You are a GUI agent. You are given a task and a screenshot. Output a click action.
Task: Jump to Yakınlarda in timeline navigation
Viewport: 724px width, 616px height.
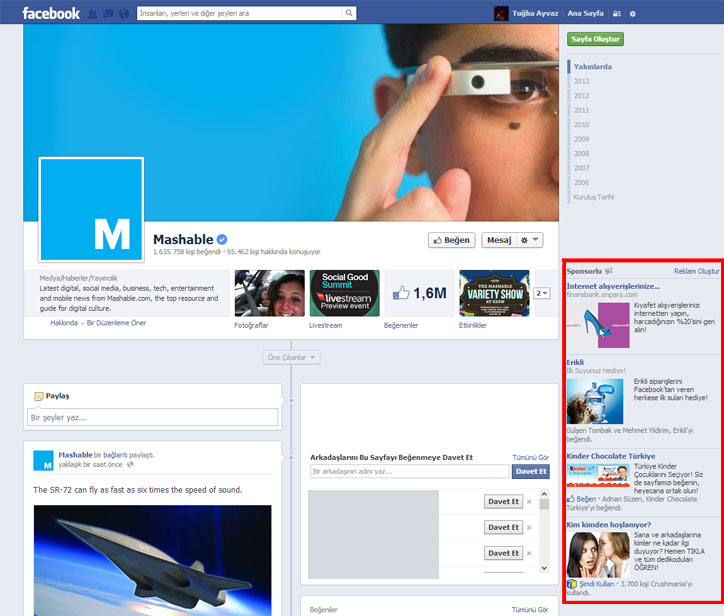(x=592, y=66)
